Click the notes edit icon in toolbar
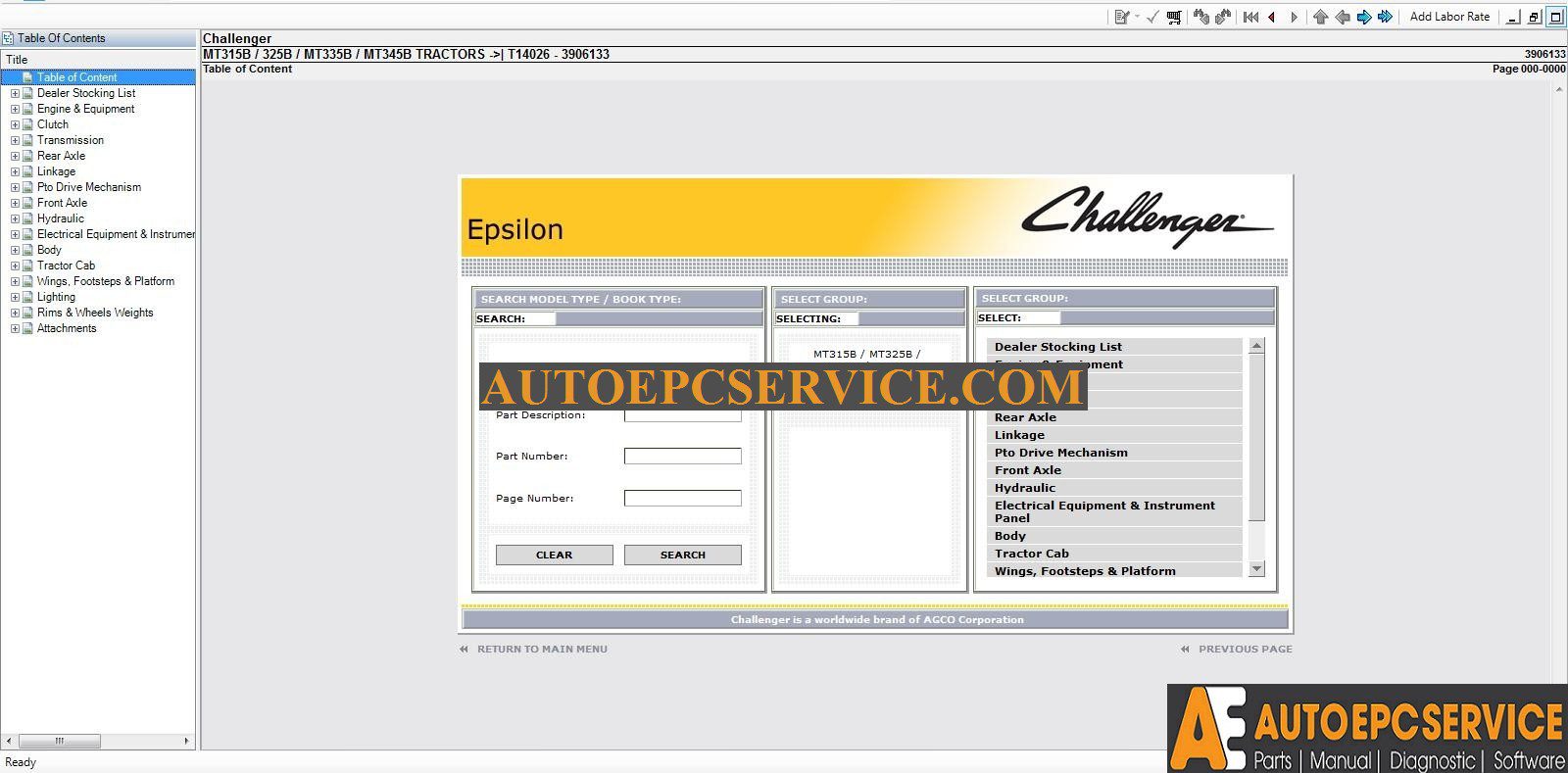 (1122, 17)
